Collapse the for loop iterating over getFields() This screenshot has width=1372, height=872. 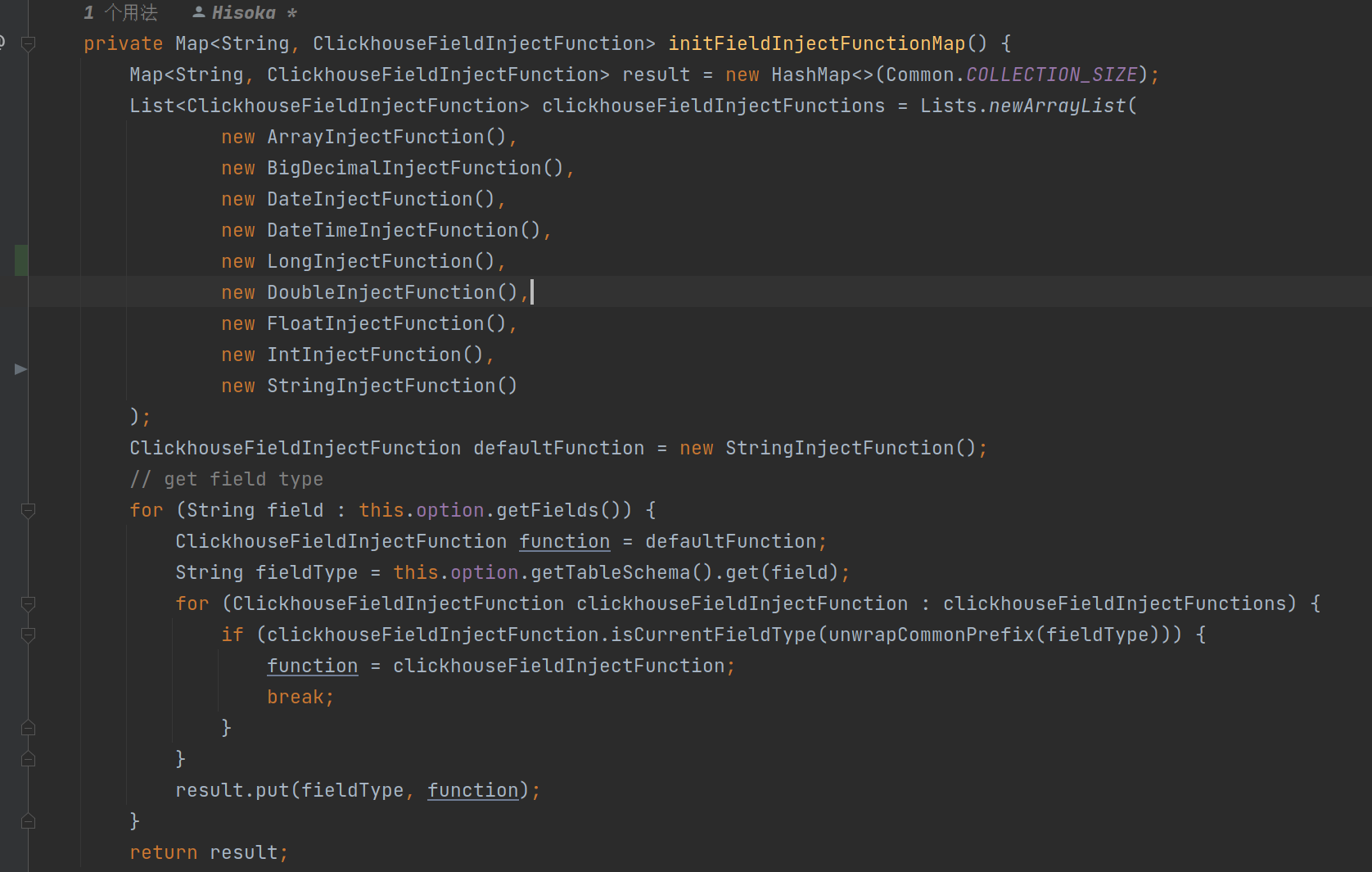tap(28, 511)
